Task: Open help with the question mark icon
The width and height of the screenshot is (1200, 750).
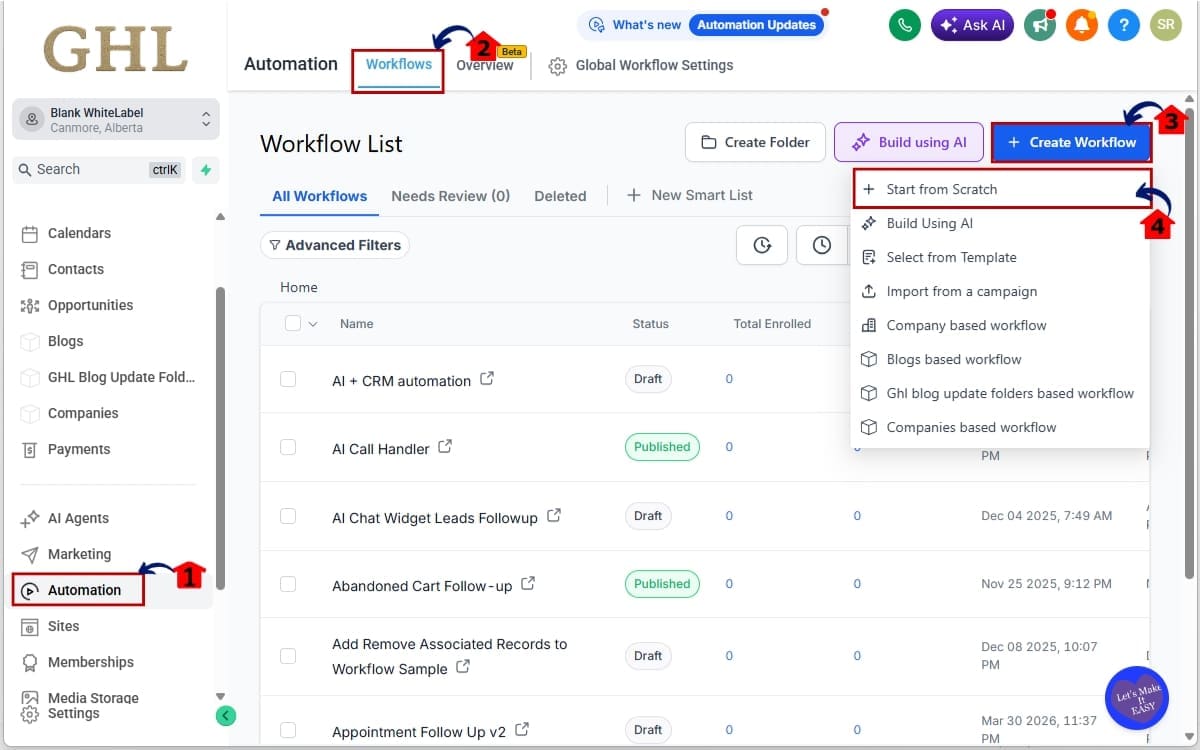Action: (1124, 25)
